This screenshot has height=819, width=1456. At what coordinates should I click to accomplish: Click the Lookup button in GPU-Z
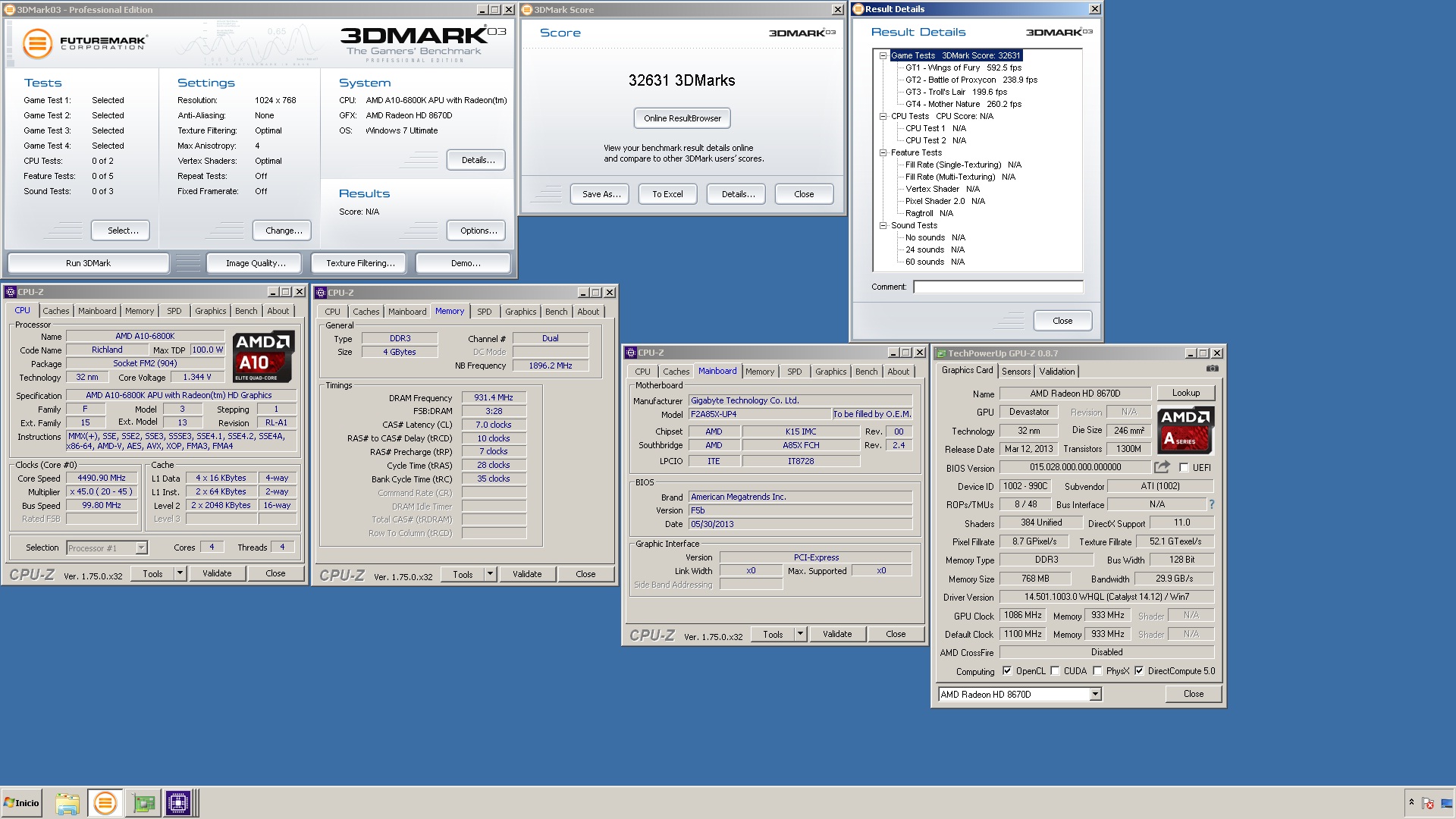click(x=1186, y=393)
